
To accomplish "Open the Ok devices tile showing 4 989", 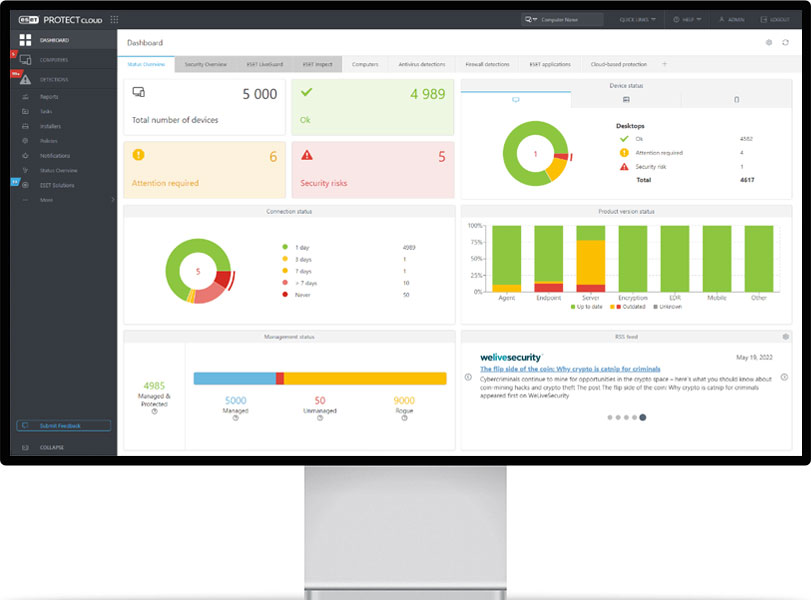I will tap(372, 107).
